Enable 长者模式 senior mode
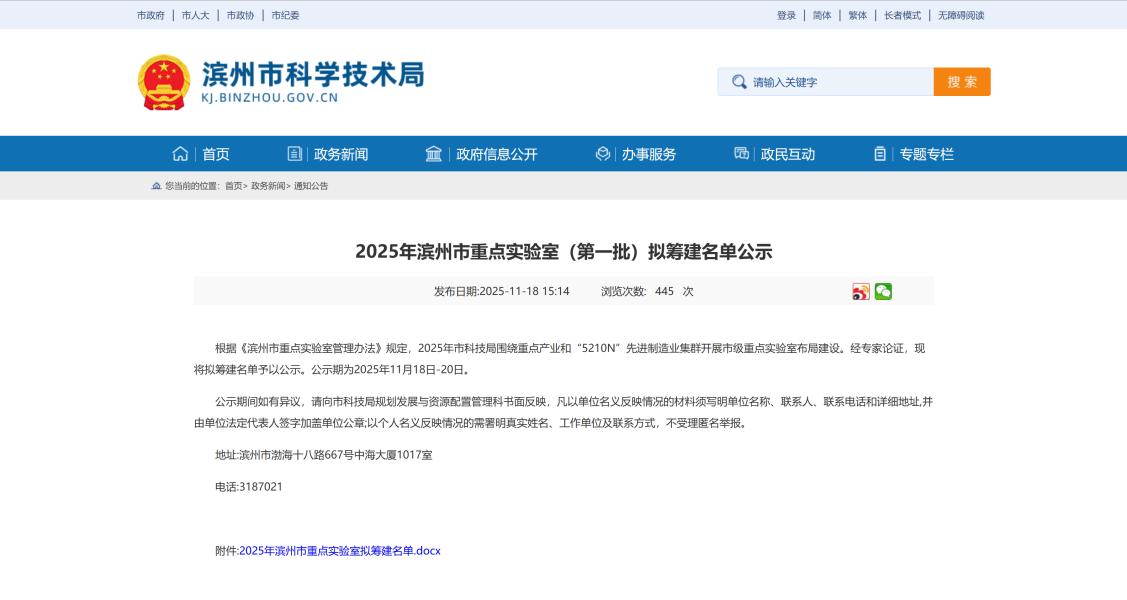Screen dimensions: 1127x600 902,15
